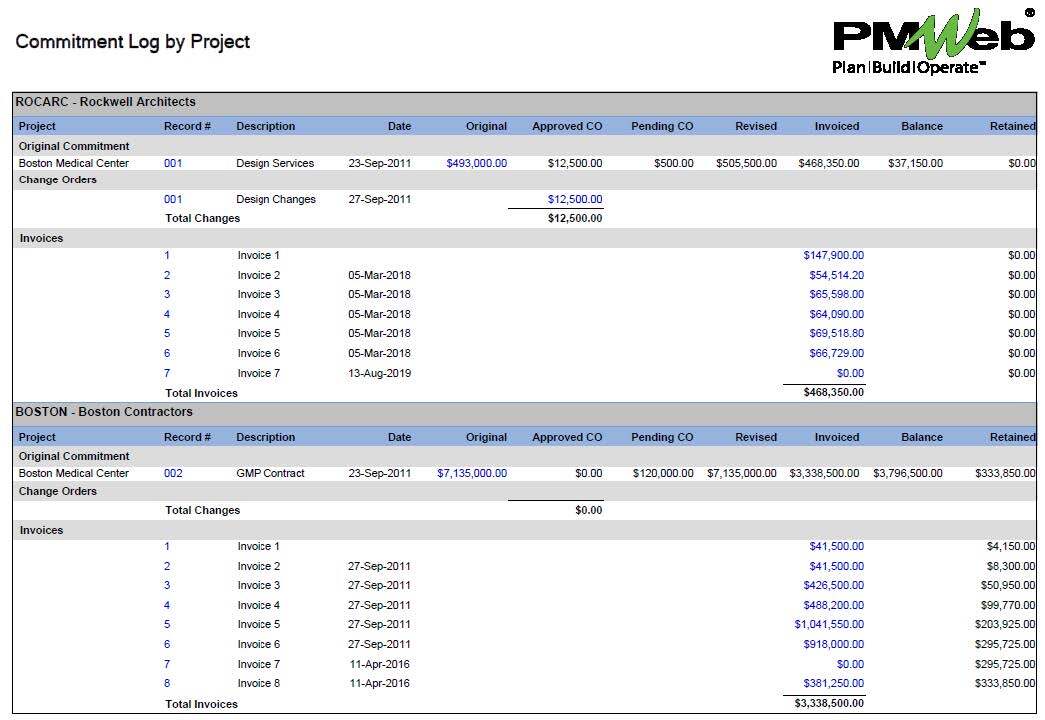Open the $918,000.00 invoice amount
1045x720 pixels.
tap(833, 645)
